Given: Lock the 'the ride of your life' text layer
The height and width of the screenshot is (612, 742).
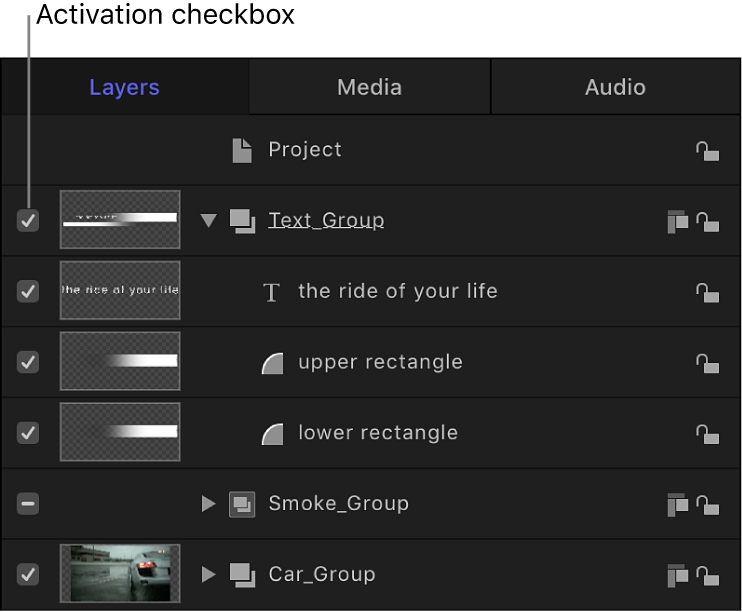Looking at the screenshot, I should (707, 292).
